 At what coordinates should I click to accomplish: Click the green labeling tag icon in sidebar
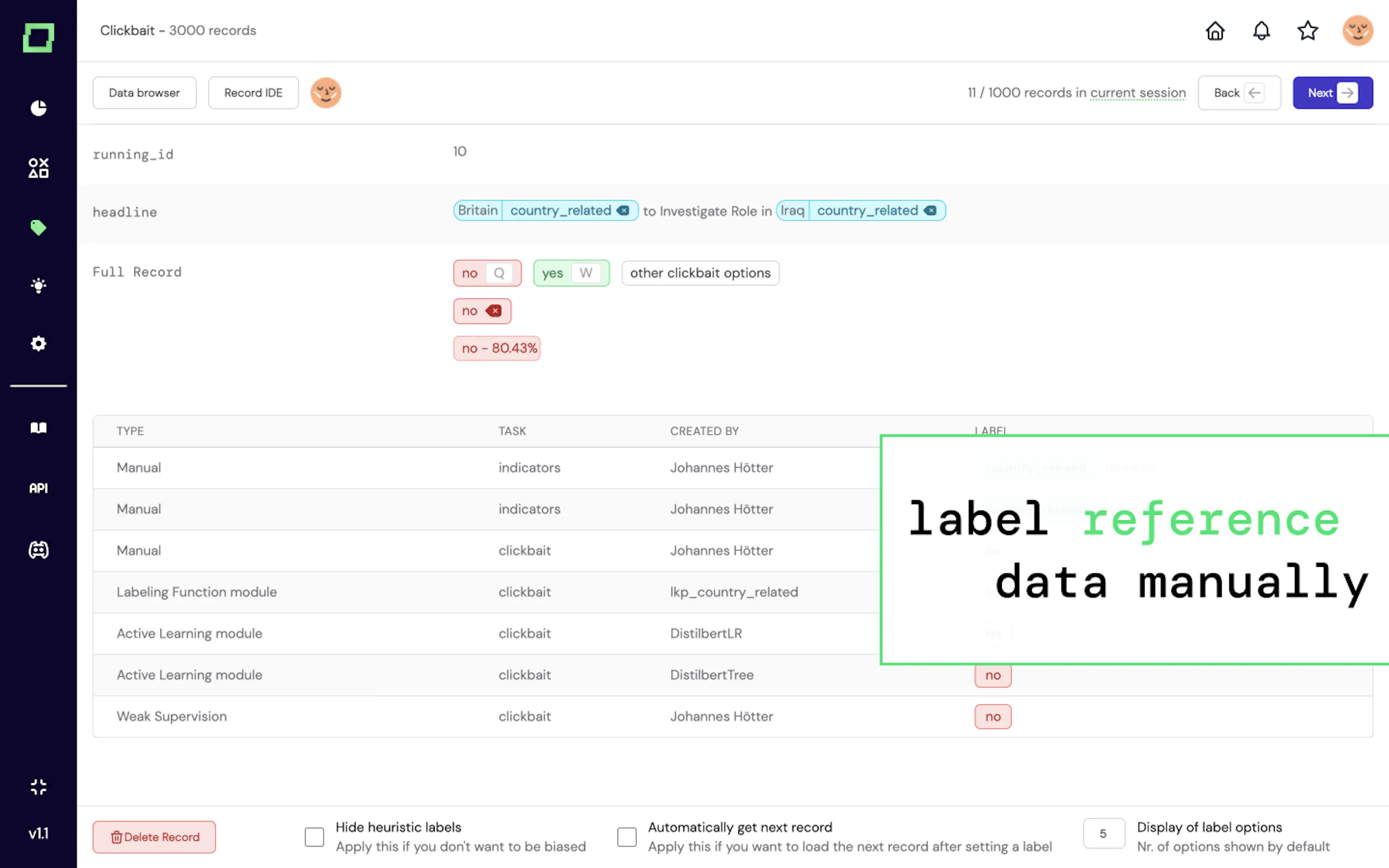click(x=38, y=227)
